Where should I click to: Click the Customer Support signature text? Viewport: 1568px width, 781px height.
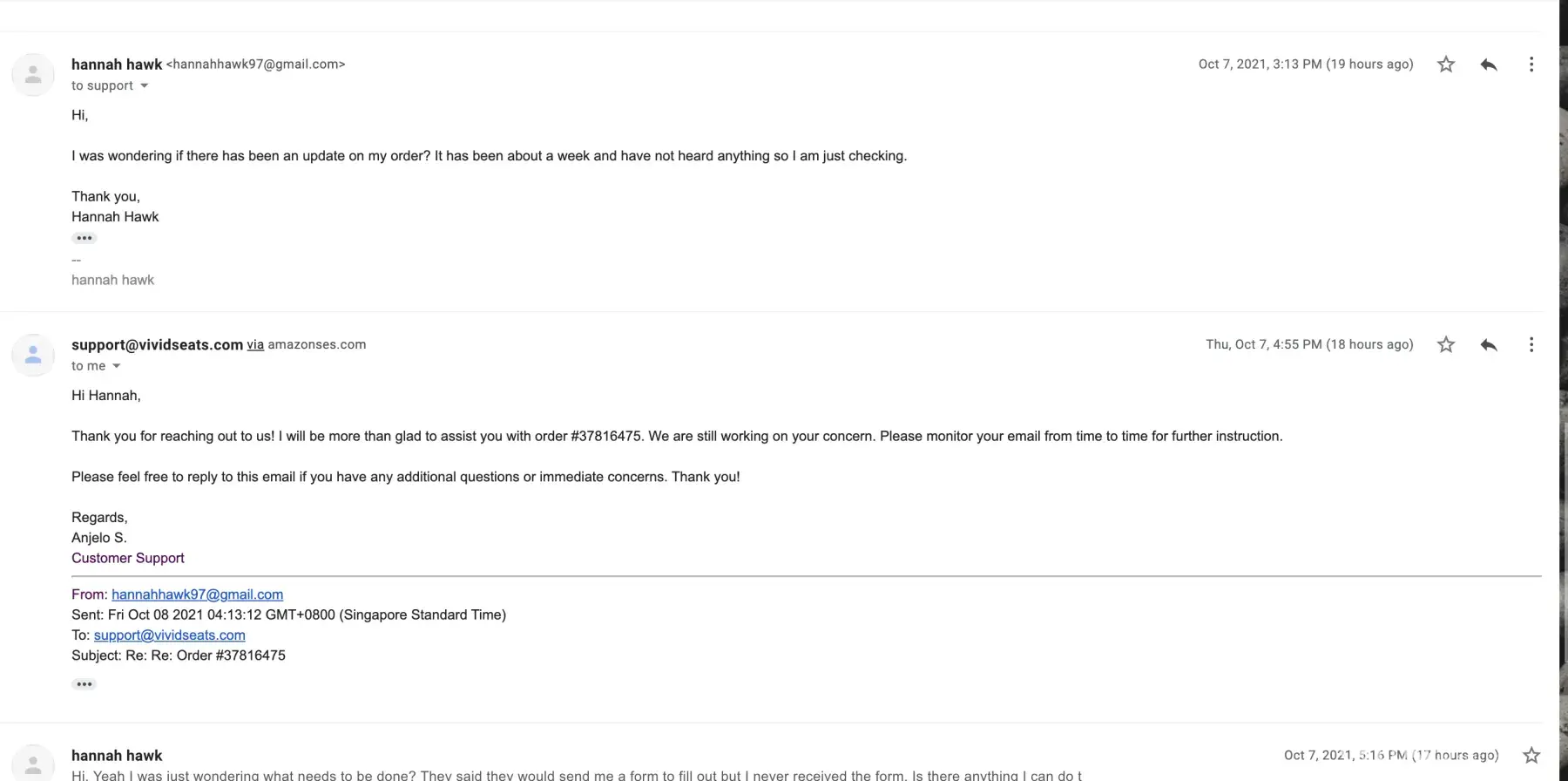128,558
